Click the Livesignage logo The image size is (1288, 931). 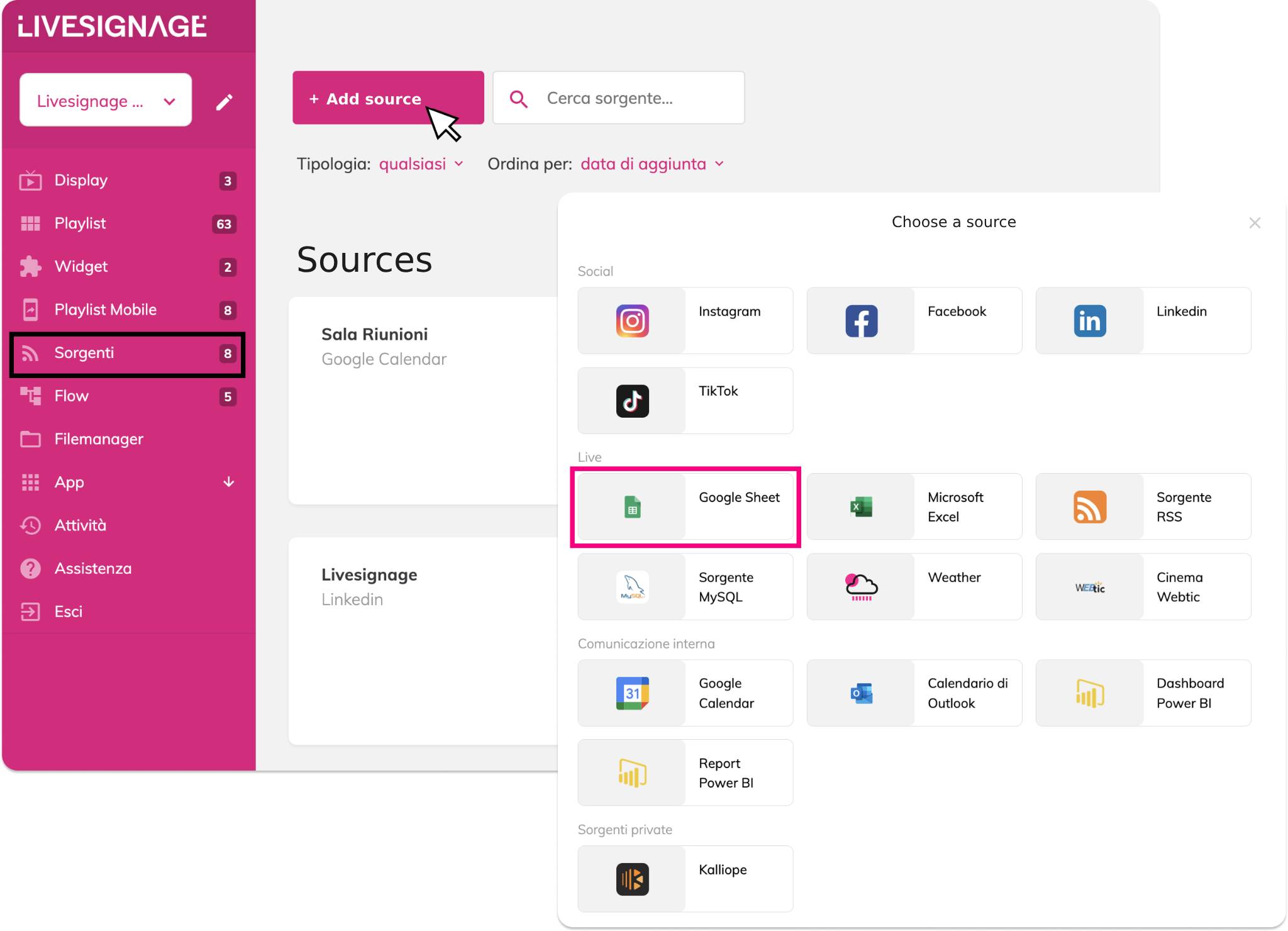point(112,26)
